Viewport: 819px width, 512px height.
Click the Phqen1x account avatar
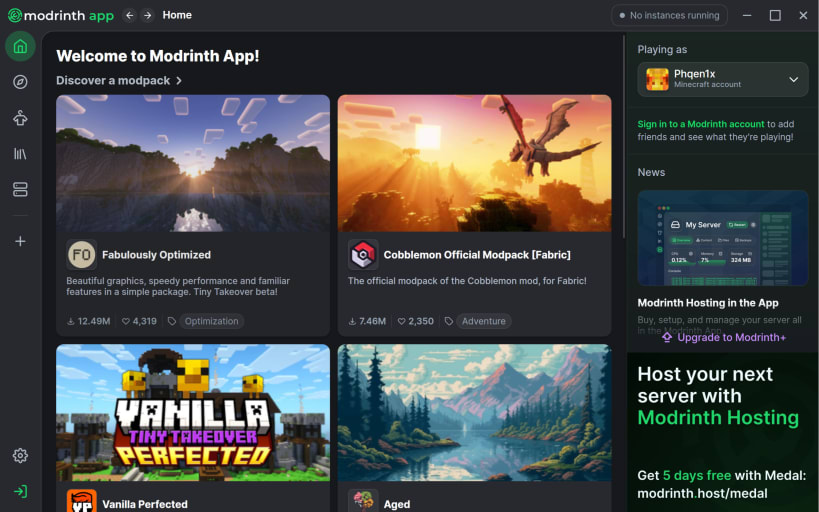[x=657, y=79]
